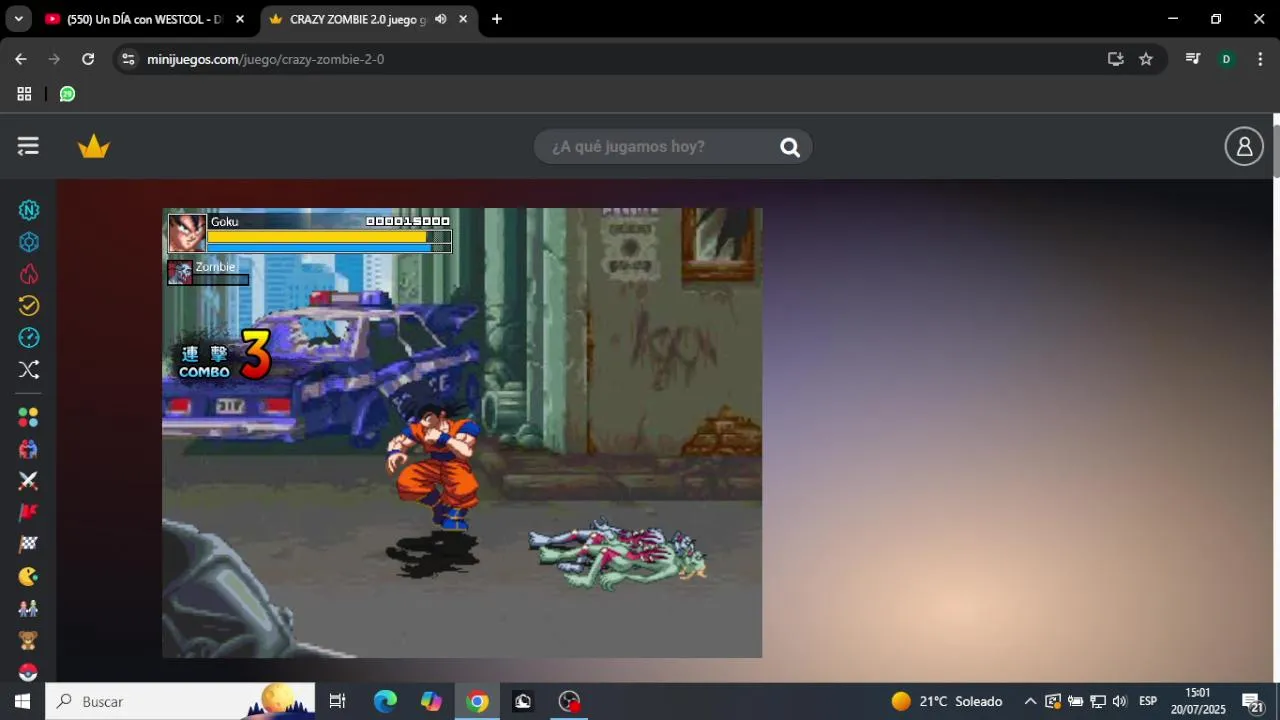Open the two players category icon
This screenshot has width=1280, height=720.
(x=29, y=608)
